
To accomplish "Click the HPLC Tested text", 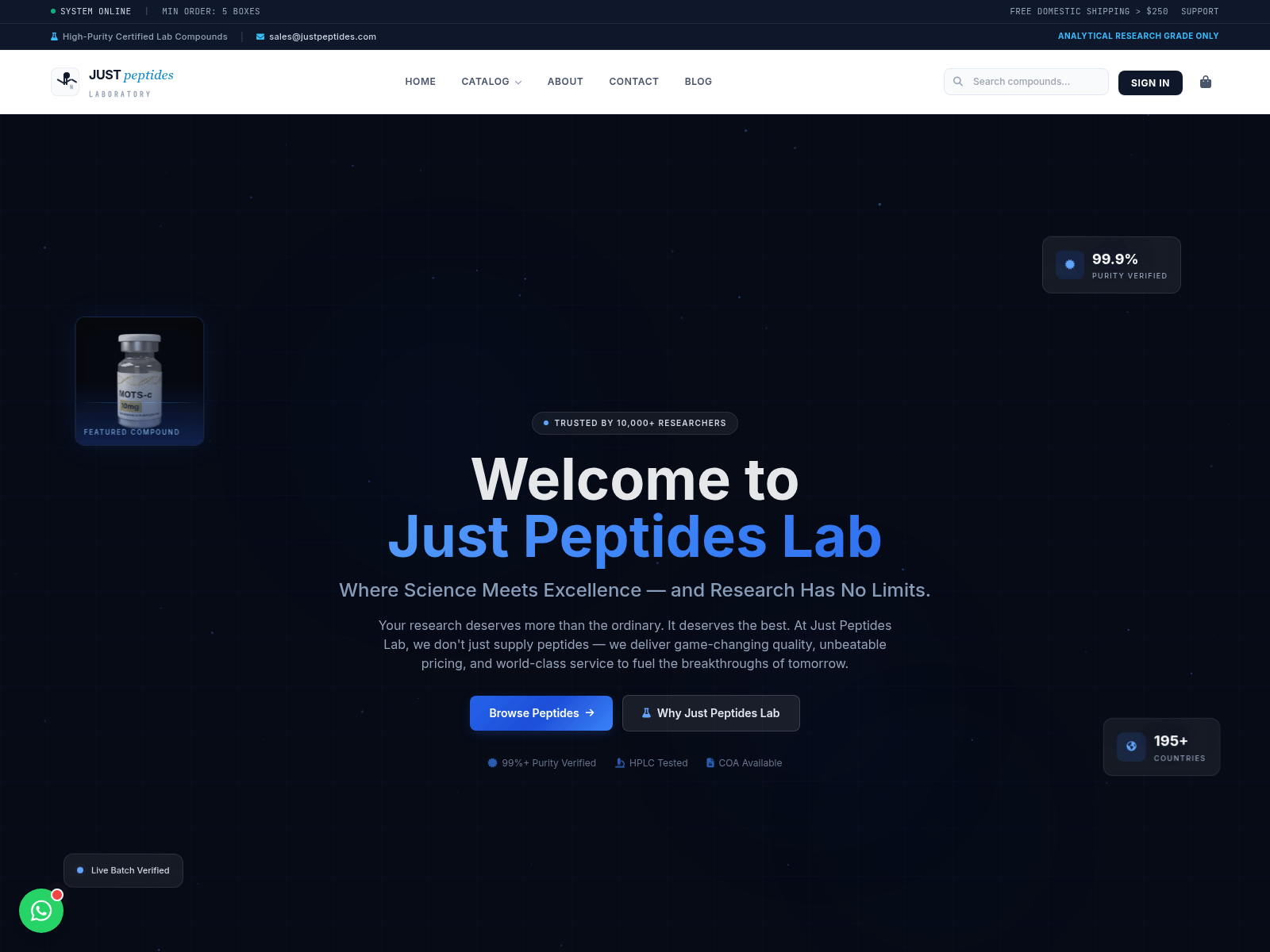I will [659, 763].
